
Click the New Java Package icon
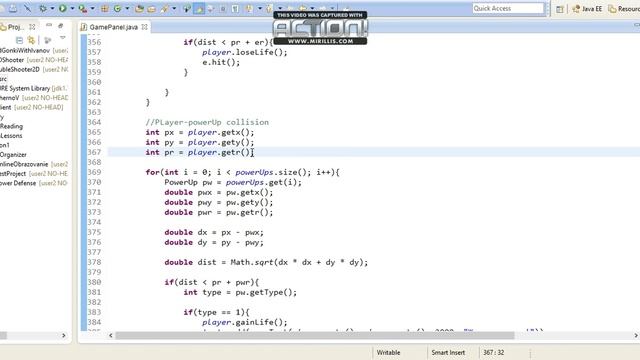105,8
